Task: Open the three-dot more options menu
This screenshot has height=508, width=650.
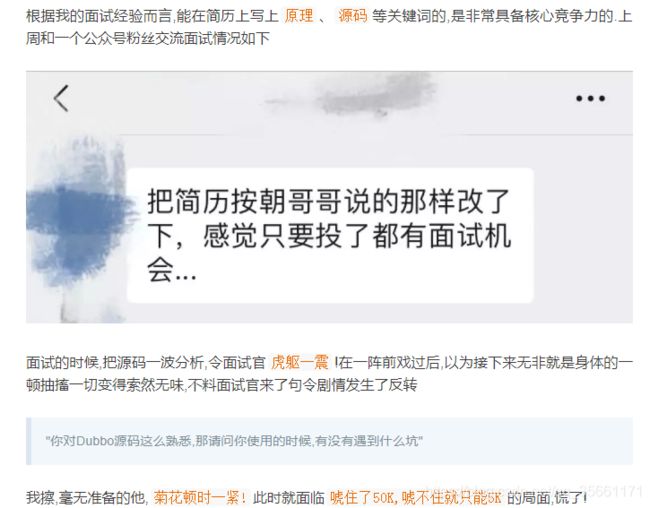Action: pyautogui.click(x=591, y=98)
